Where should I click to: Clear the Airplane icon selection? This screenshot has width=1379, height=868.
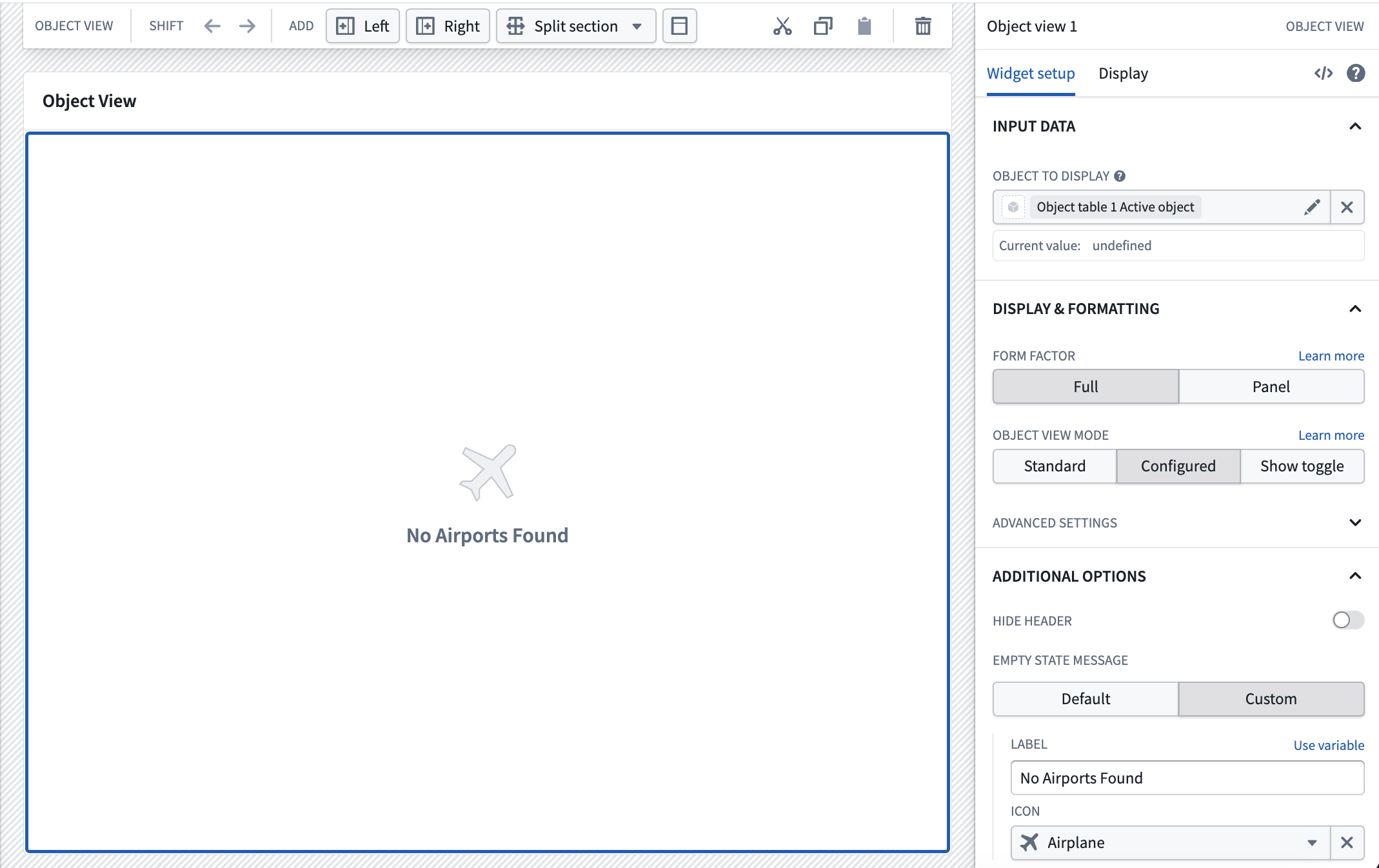click(x=1347, y=842)
